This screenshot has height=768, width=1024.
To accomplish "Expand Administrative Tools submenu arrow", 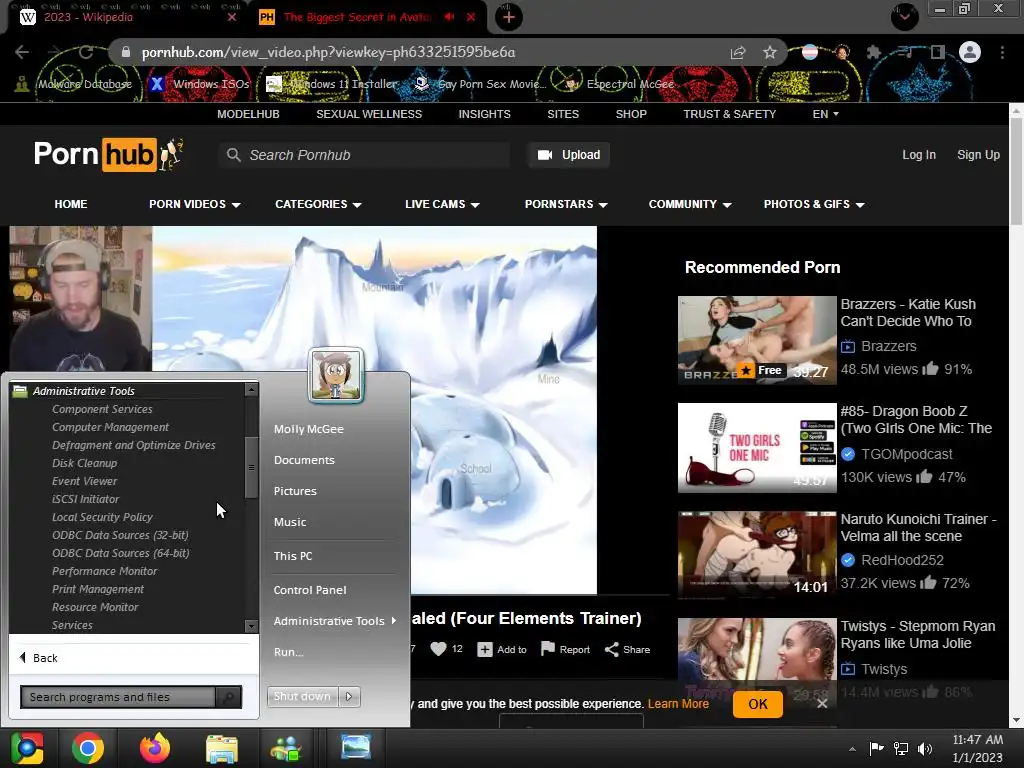I will [394, 620].
